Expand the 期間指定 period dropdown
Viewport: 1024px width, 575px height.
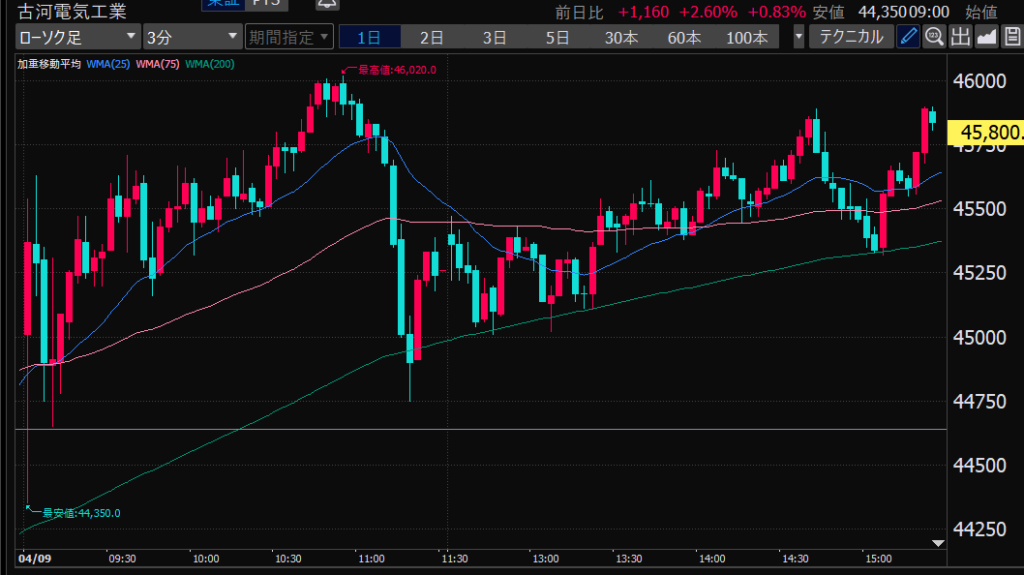coord(288,38)
